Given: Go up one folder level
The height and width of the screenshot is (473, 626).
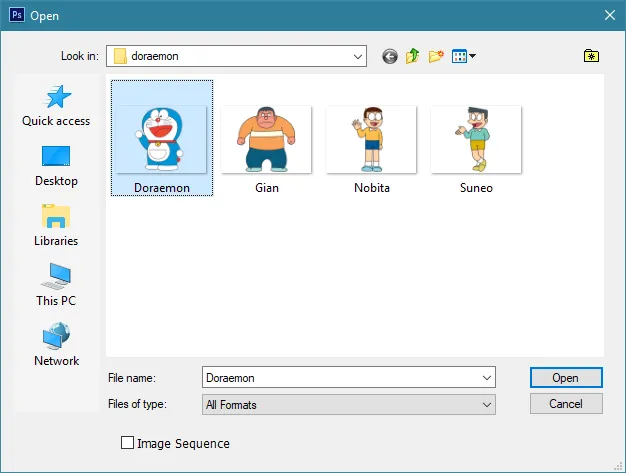Looking at the screenshot, I should click(413, 56).
